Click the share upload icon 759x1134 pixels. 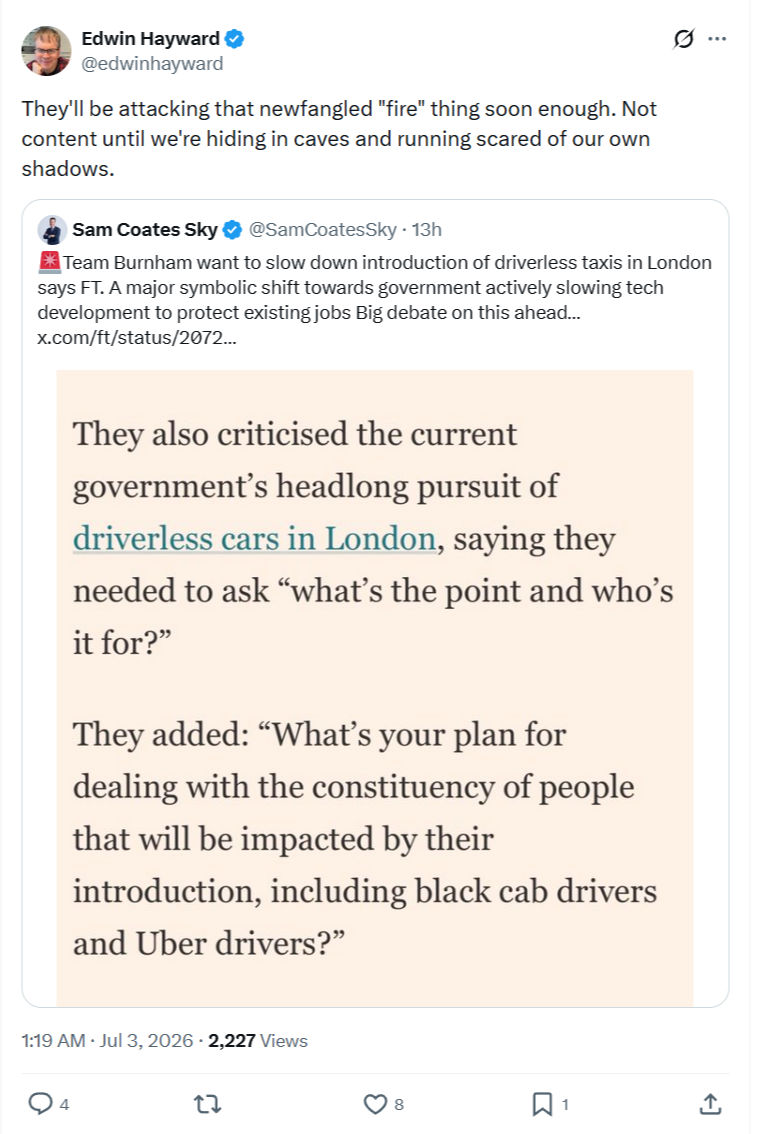(710, 1104)
